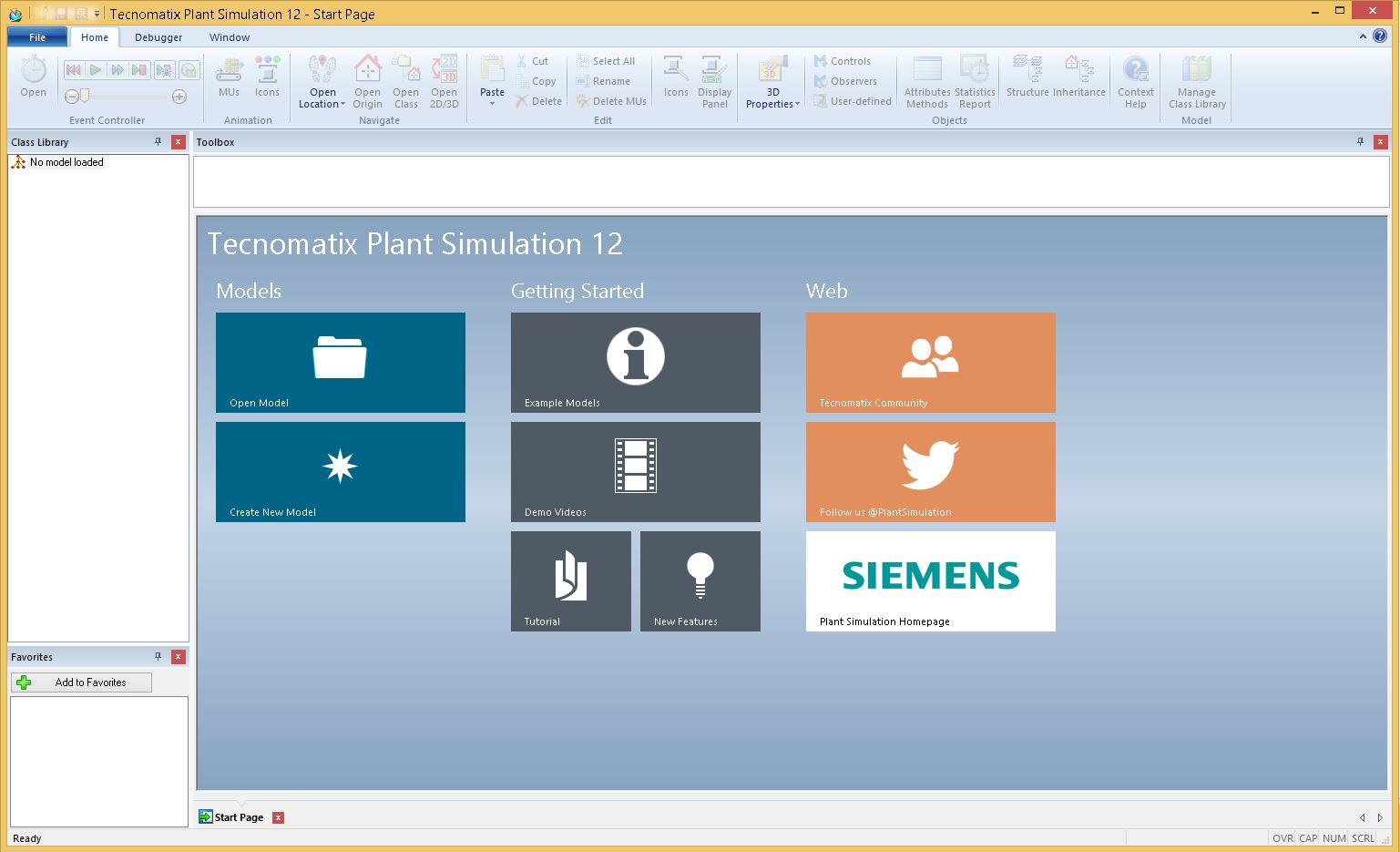Click Cut in Edit group
Screen dimensions: 1400x852
point(532,61)
